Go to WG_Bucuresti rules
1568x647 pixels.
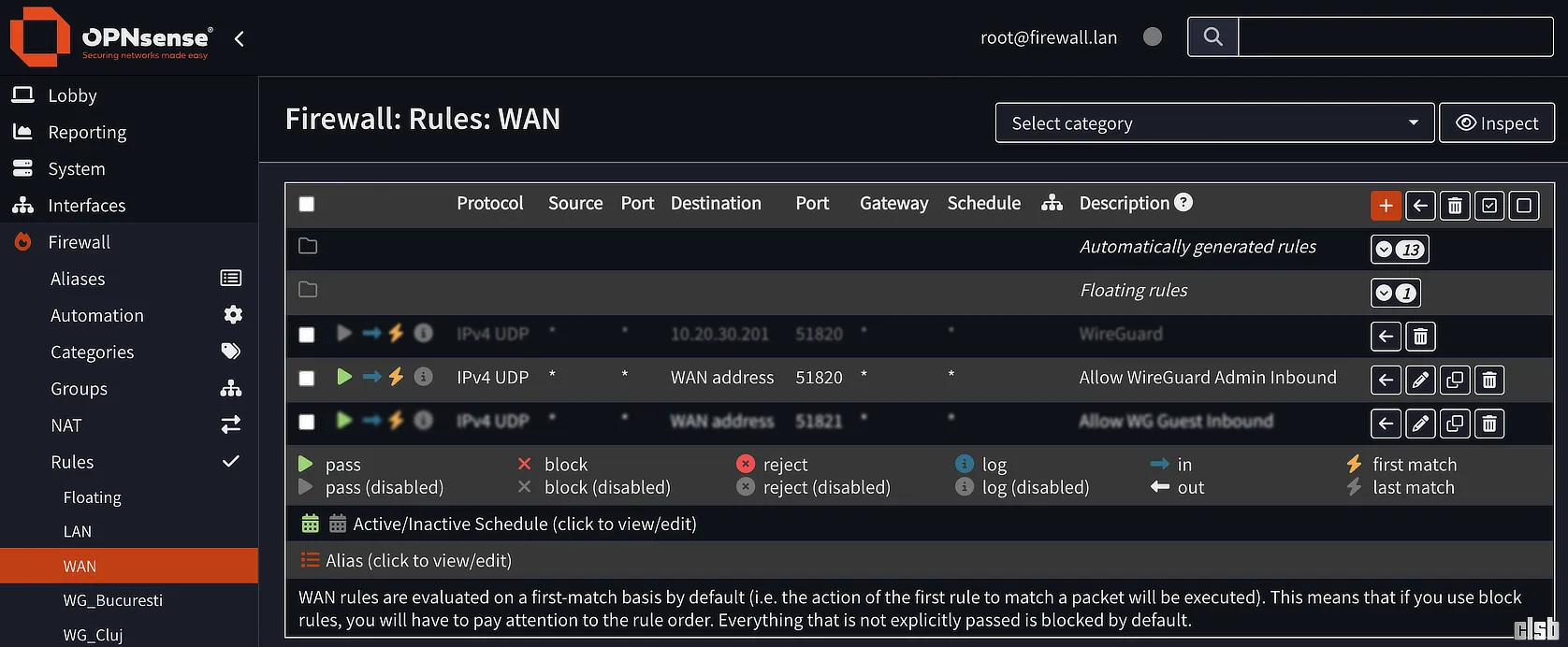click(x=112, y=600)
